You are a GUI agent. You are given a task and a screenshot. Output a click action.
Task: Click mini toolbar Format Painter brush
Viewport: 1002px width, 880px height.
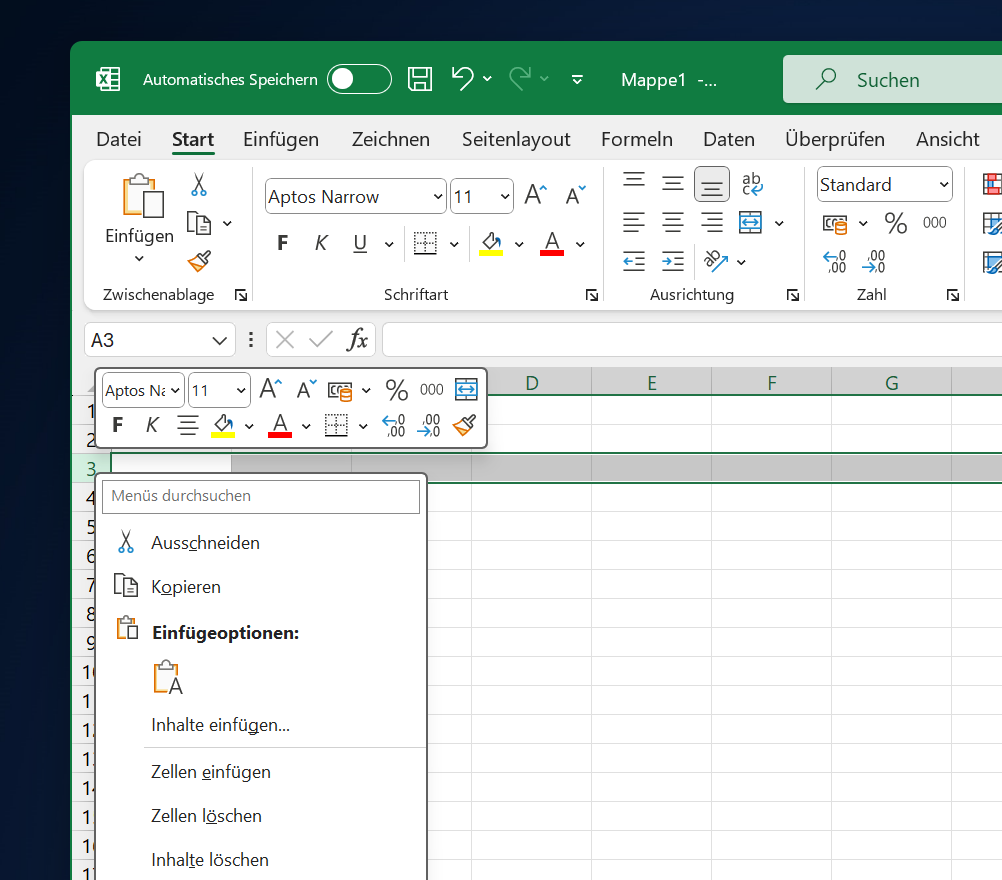[x=465, y=425]
